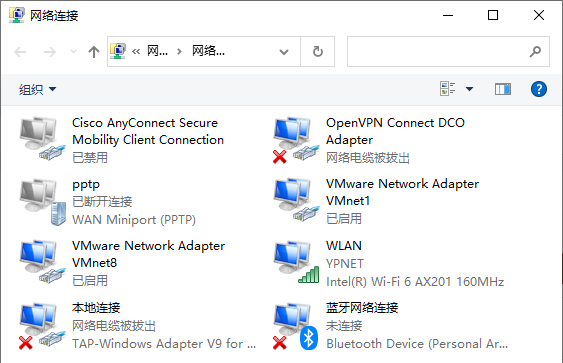This screenshot has width=563, height=363.
Task: Click inside the search box
Action: tap(448, 51)
